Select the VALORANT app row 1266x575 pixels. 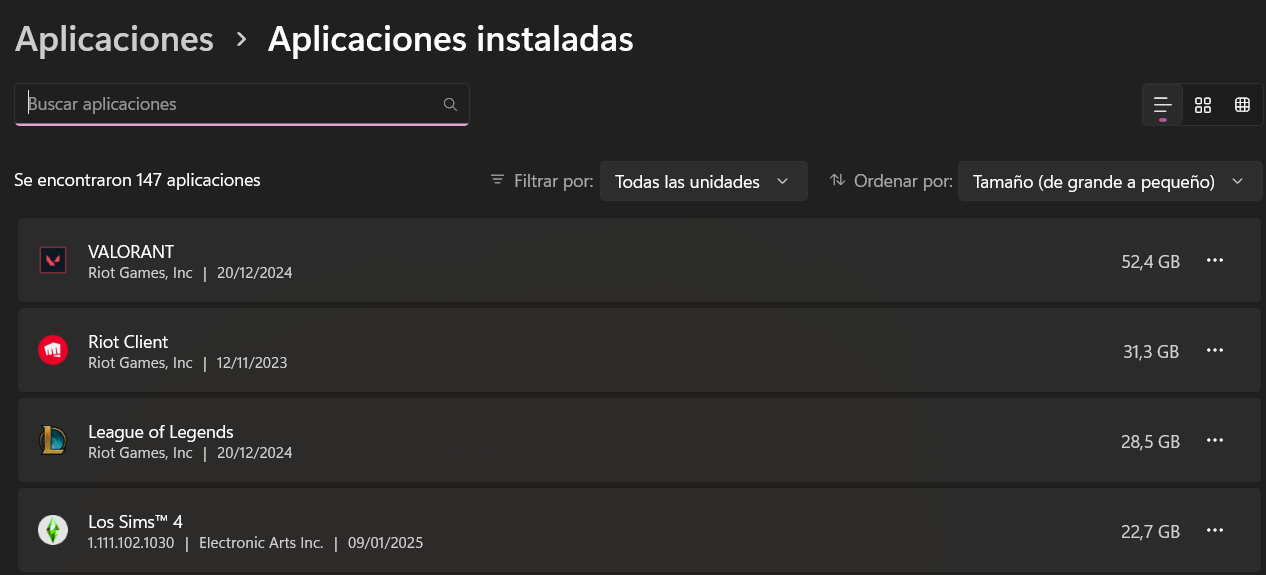(x=640, y=260)
